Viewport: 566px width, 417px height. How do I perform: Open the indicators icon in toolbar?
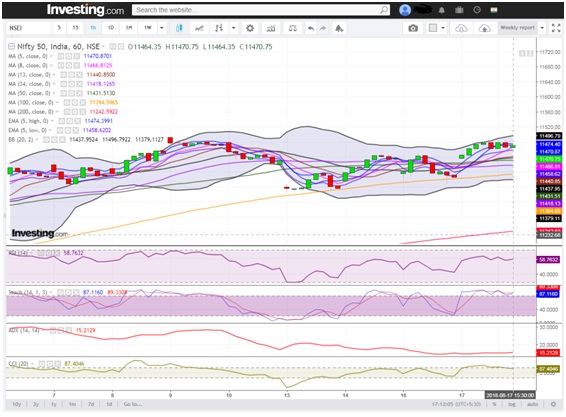[271, 28]
